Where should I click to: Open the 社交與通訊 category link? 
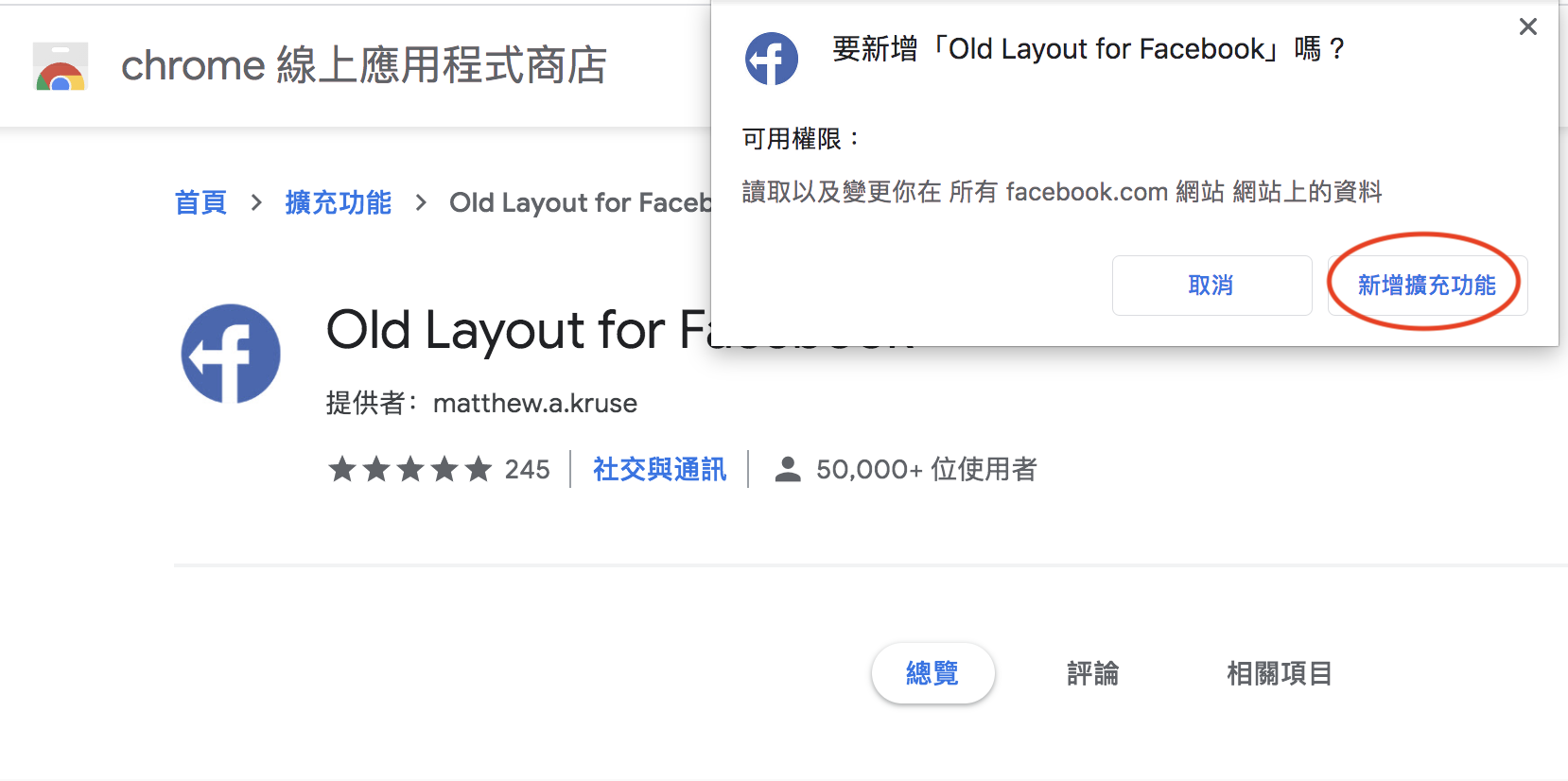tap(659, 469)
